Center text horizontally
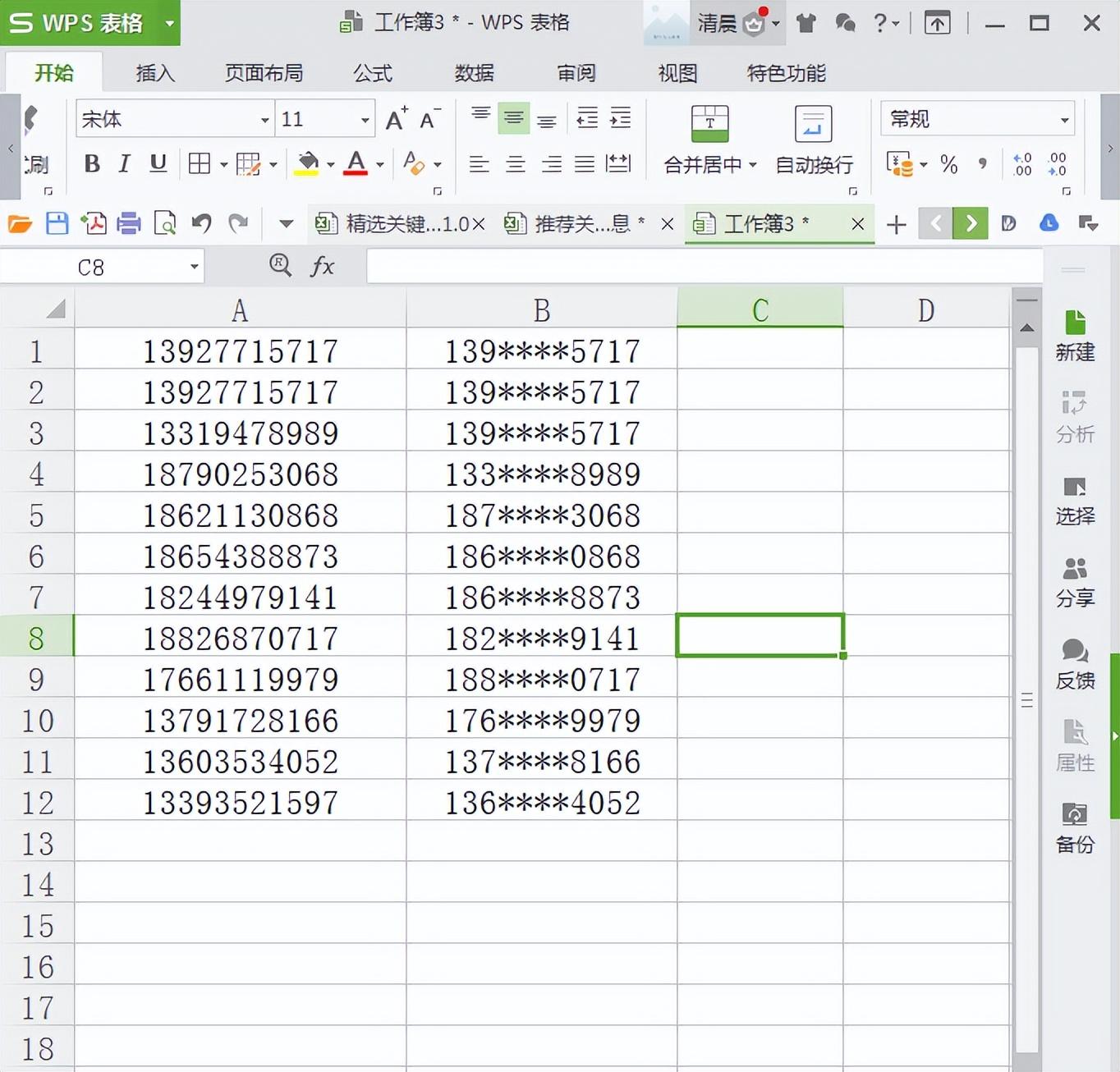The image size is (1120, 1072). [x=516, y=164]
